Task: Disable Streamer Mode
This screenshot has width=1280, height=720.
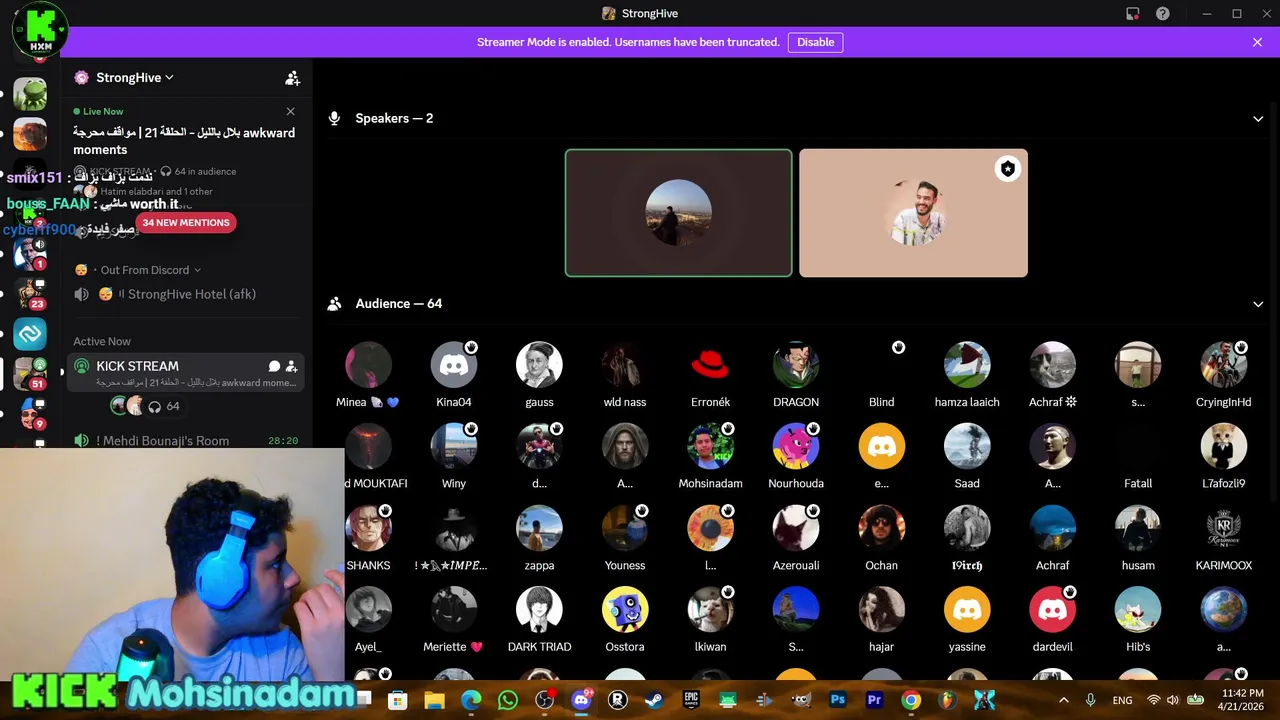Action: pos(815,42)
